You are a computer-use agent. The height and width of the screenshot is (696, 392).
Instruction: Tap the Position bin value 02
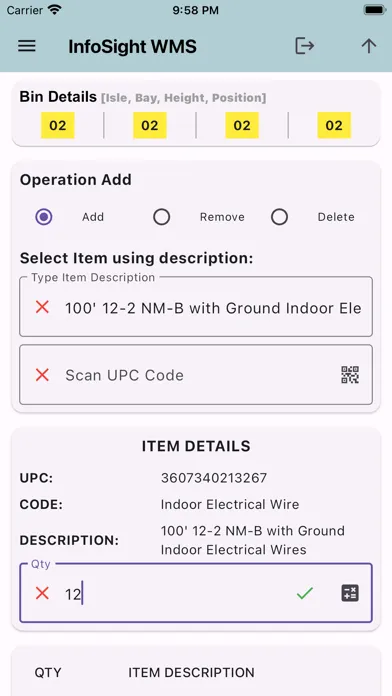point(334,125)
